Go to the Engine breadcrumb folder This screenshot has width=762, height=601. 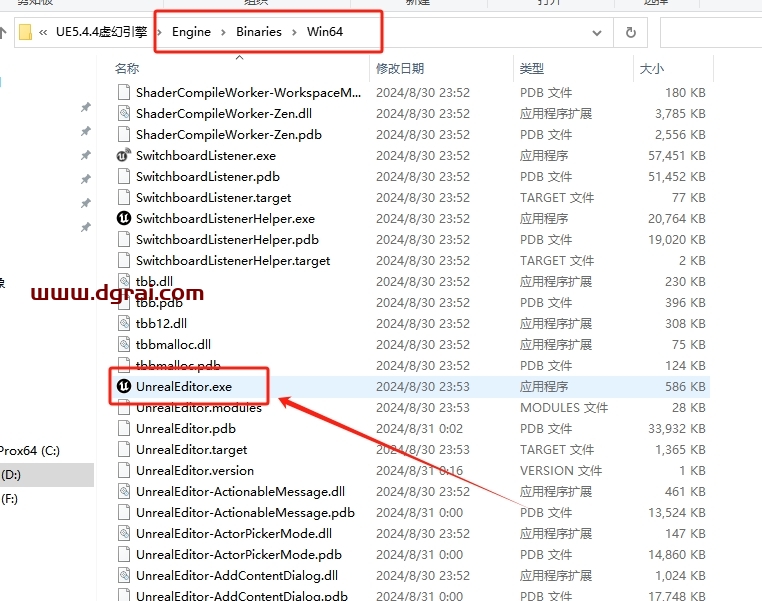point(191,32)
